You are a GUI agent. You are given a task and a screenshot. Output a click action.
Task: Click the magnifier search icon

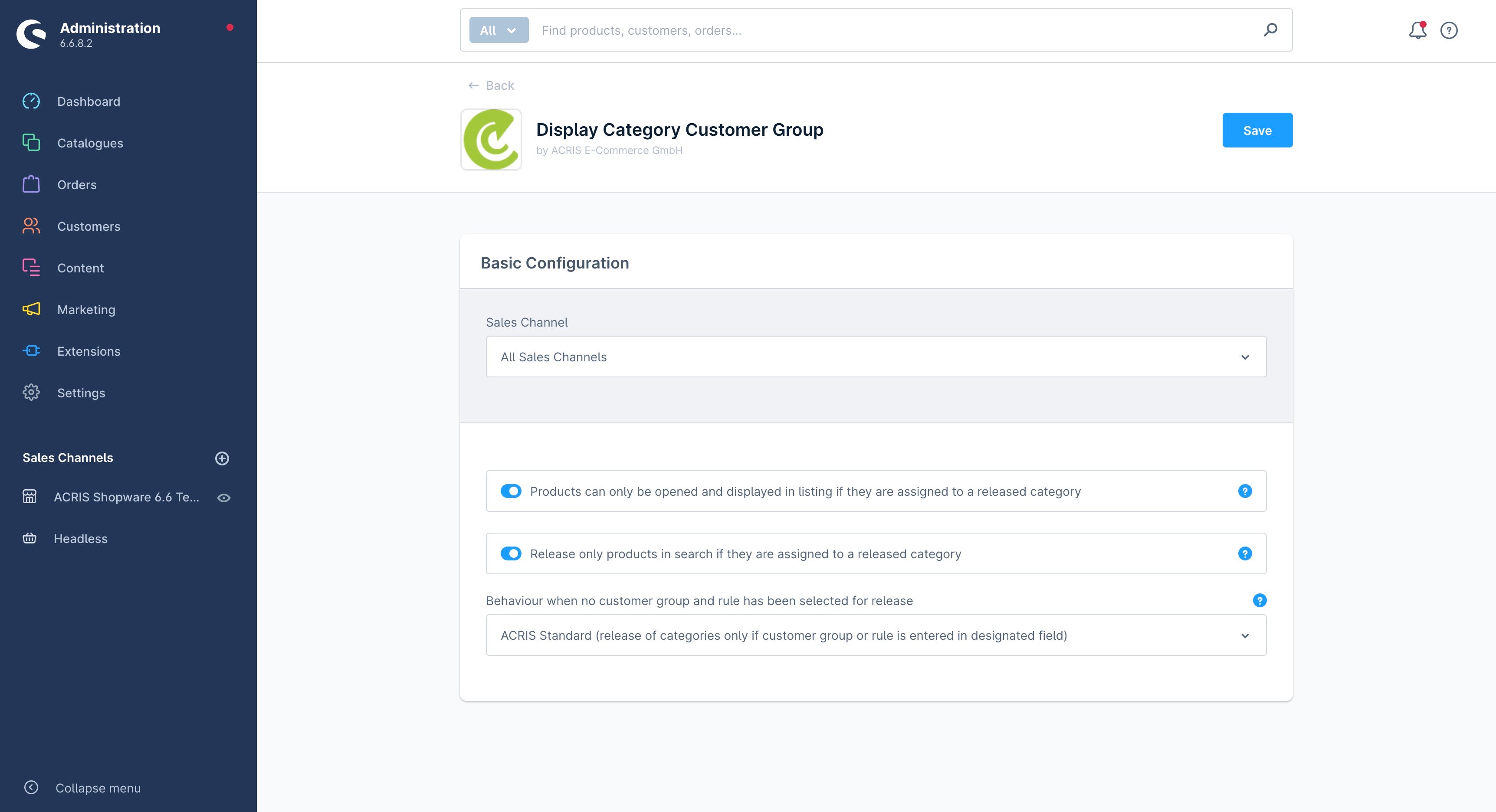pyautogui.click(x=1270, y=29)
